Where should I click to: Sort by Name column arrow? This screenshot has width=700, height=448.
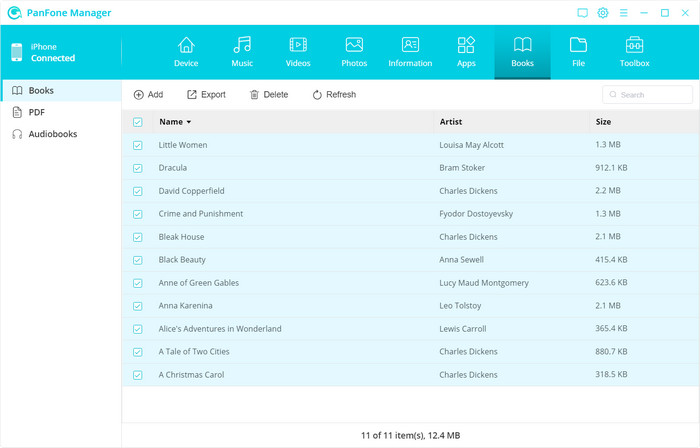click(x=189, y=122)
